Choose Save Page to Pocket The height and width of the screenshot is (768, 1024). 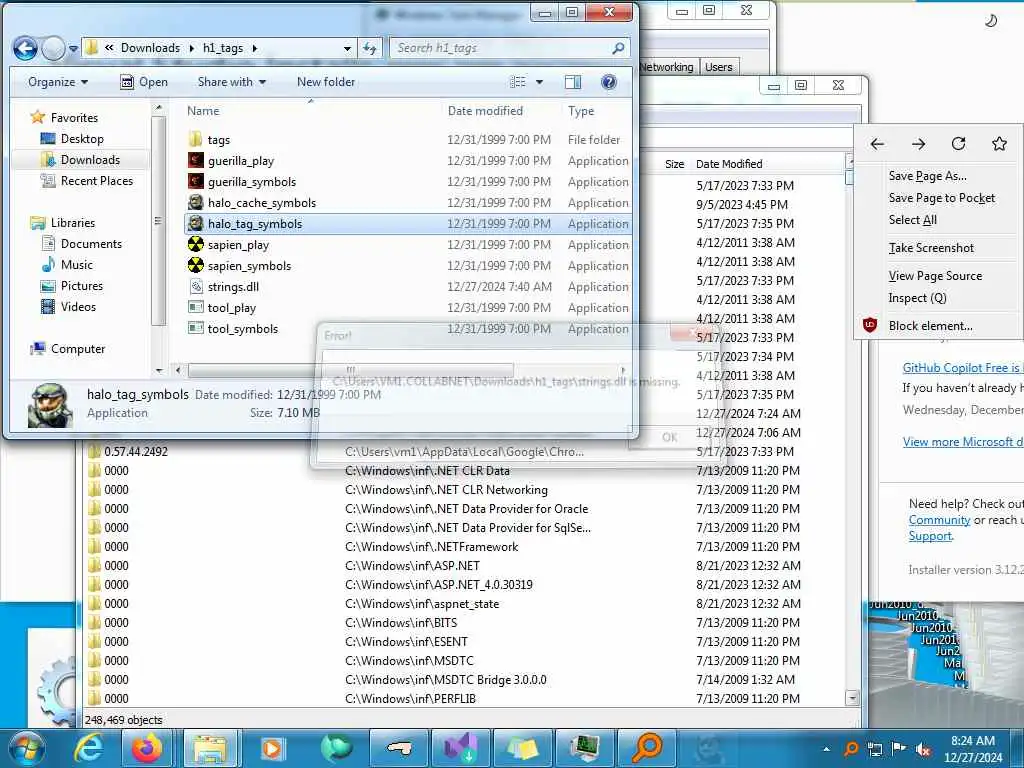[x=942, y=198]
